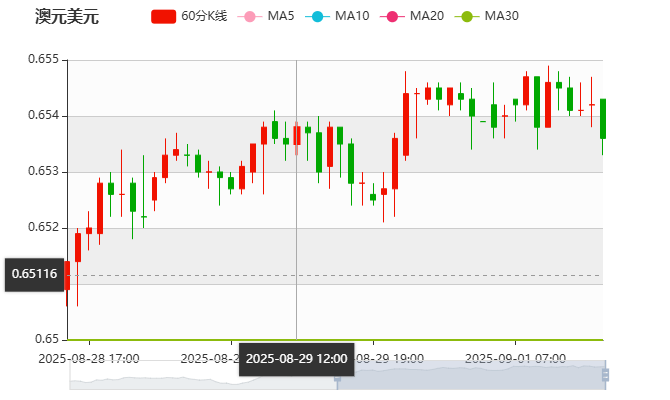Select the last green candle at far right

click(x=602, y=118)
